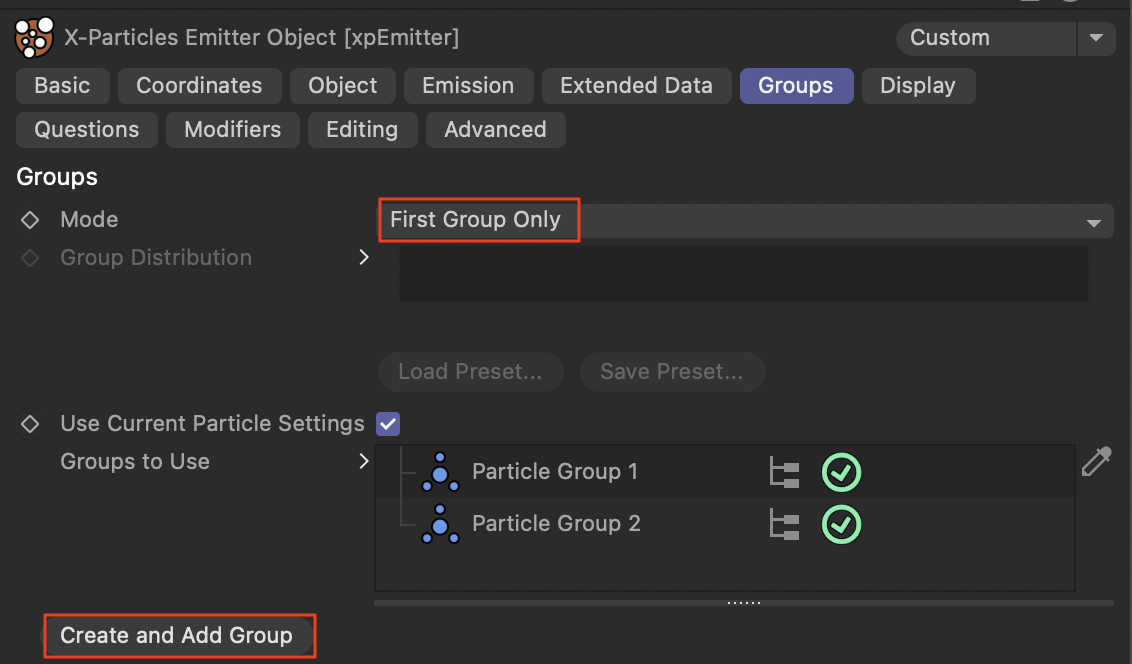Uncheck Use Current Particle Settings checkbox
1132x664 pixels.
(388, 424)
